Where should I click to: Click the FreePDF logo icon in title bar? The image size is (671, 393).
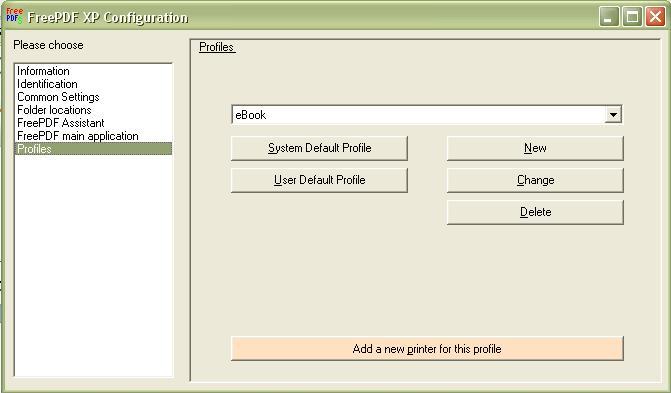coord(14,15)
